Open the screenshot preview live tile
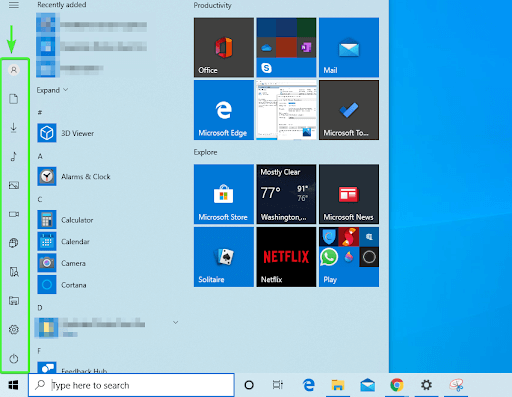This screenshot has width=512, height=397. click(x=286, y=110)
